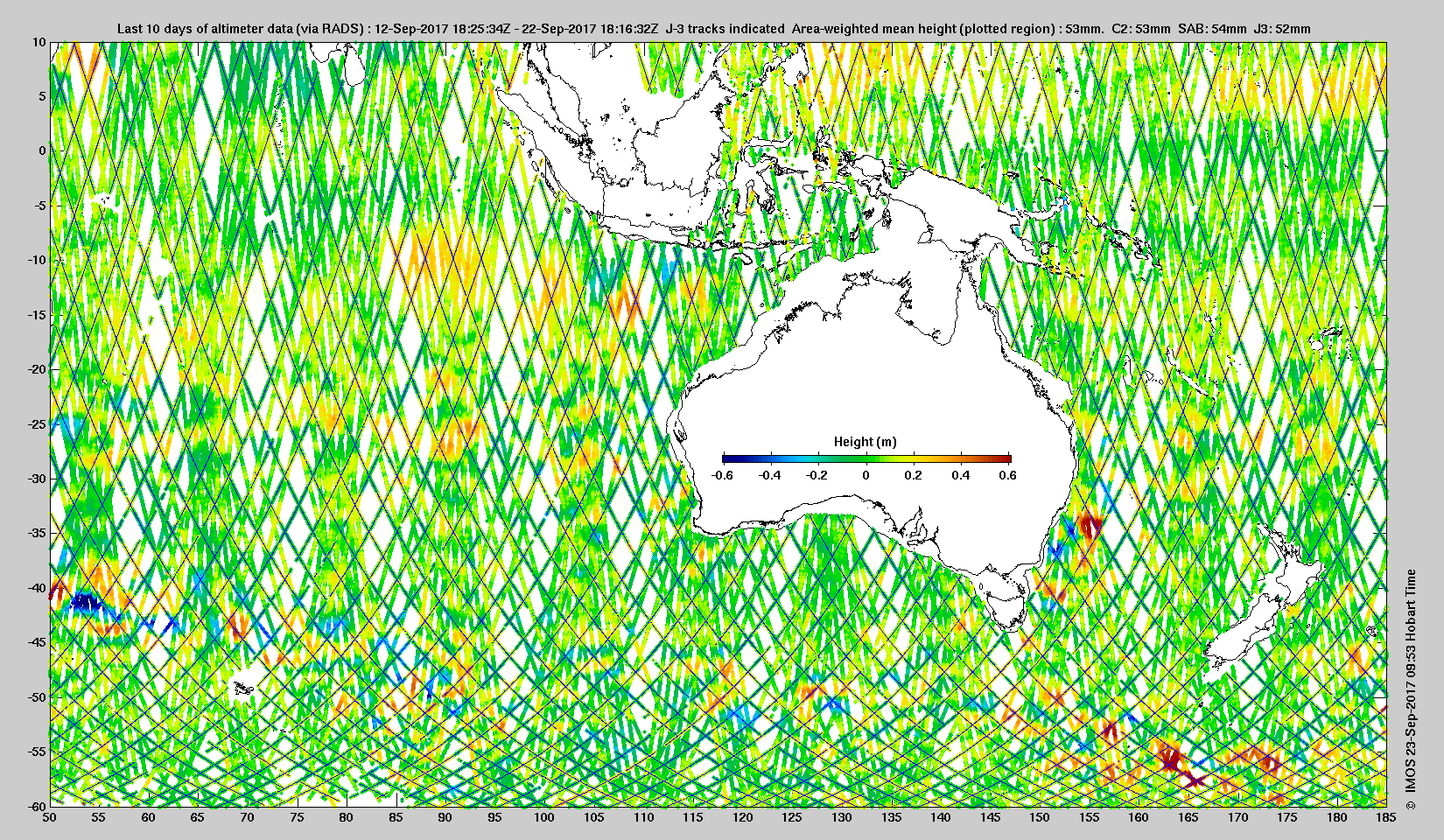This screenshot has width=1444, height=840.
Task: Click the Height (m) colorbar legend
Action: tap(866, 458)
